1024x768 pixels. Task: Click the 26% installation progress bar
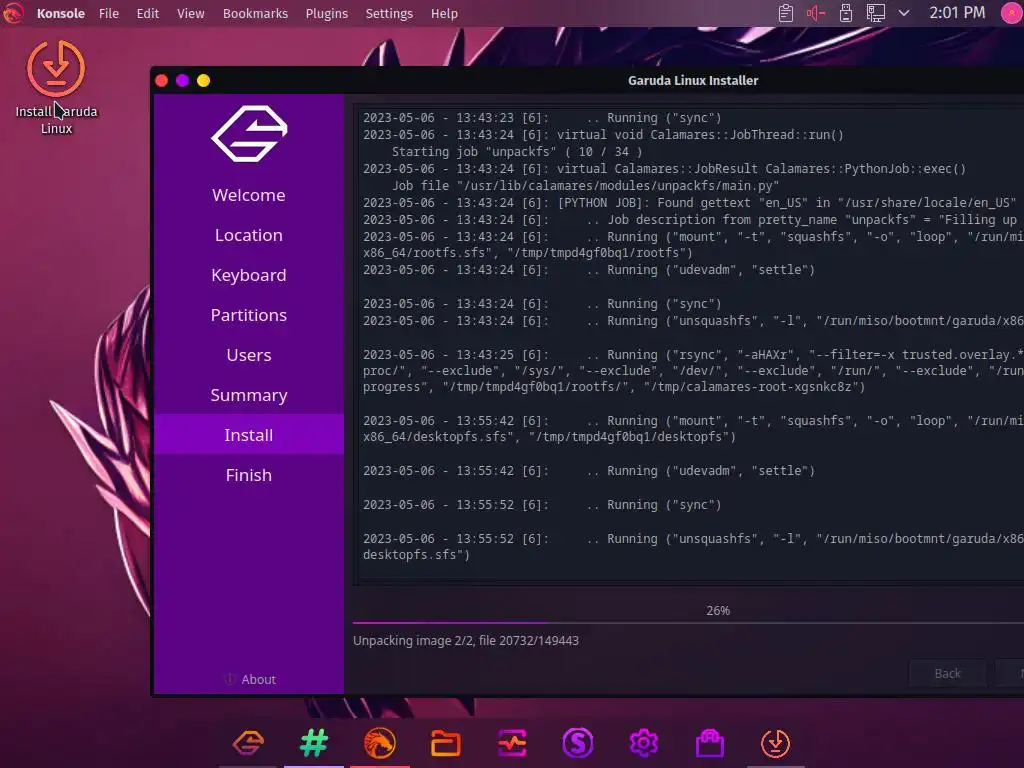point(688,623)
